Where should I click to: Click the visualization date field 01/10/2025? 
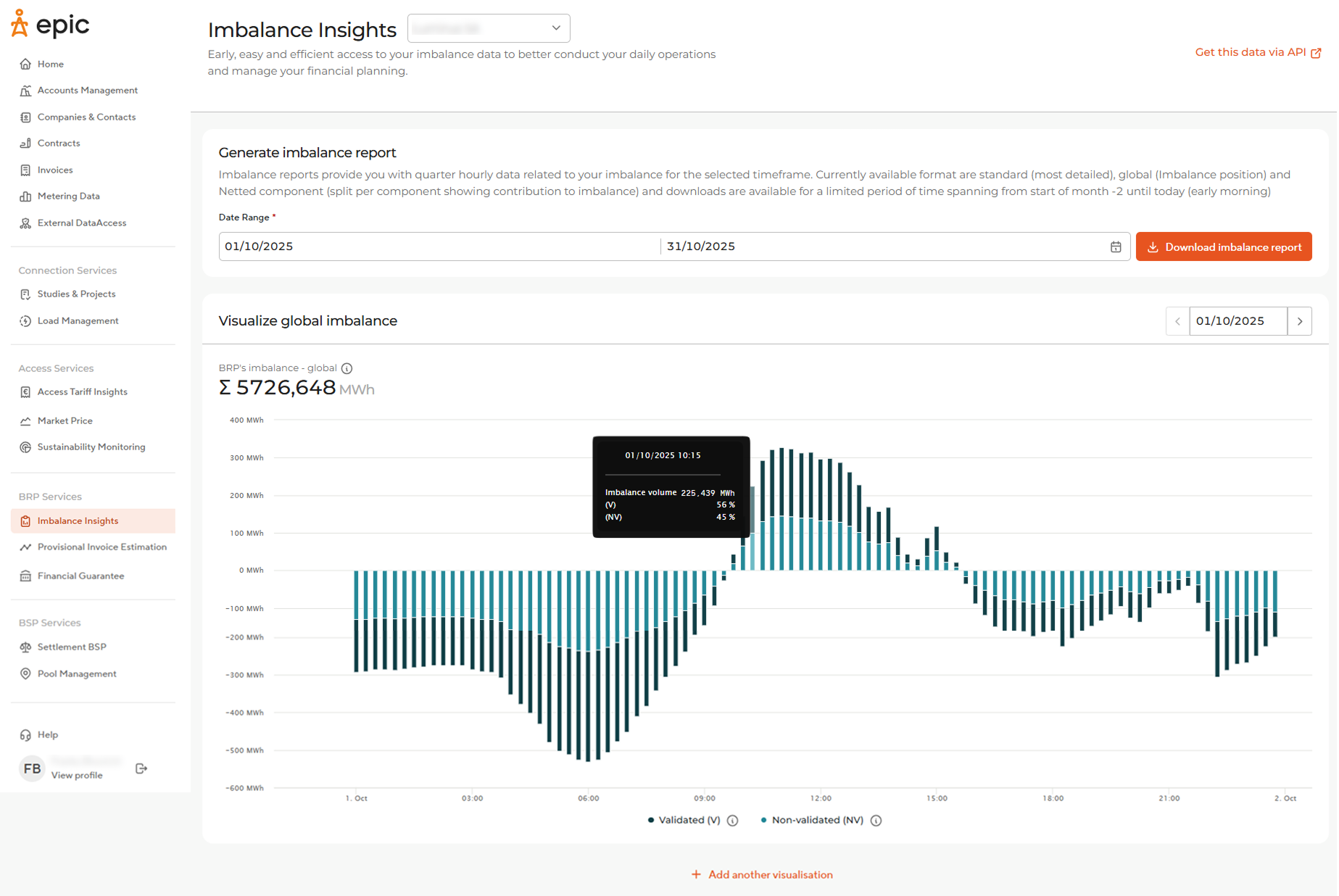[x=1238, y=321]
